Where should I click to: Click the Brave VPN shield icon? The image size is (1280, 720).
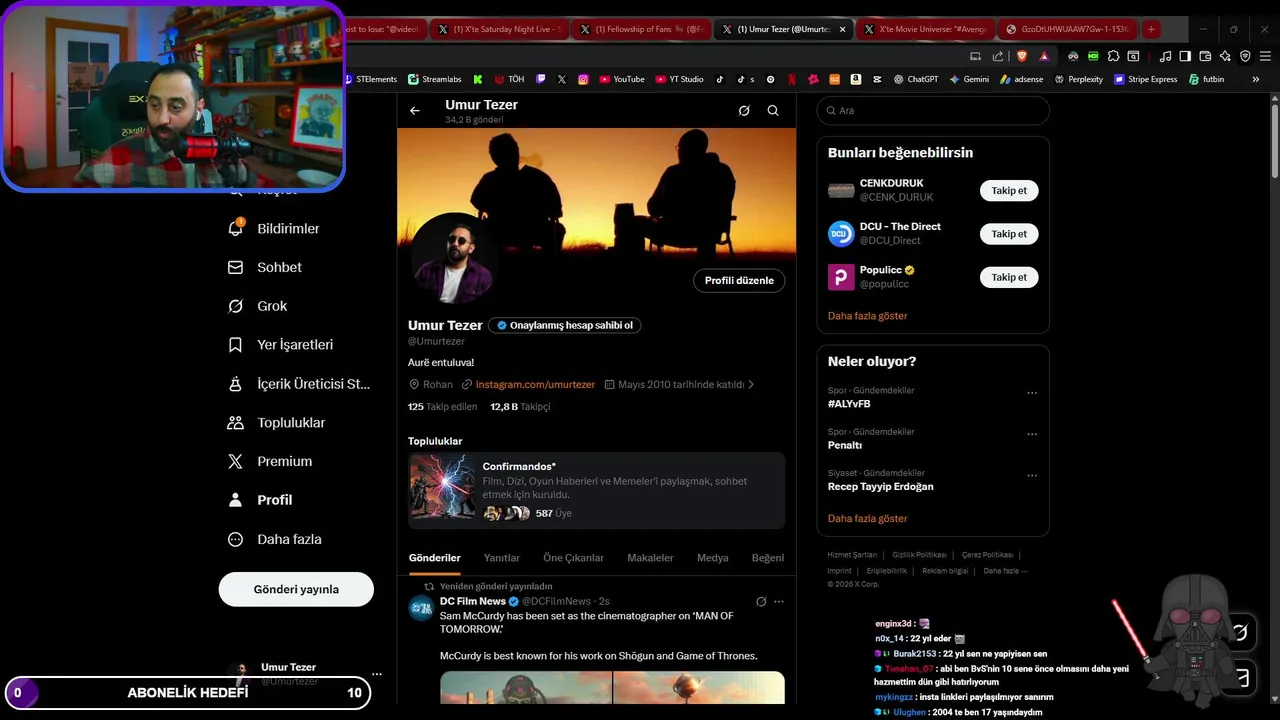pyautogui.click(x=1245, y=56)
